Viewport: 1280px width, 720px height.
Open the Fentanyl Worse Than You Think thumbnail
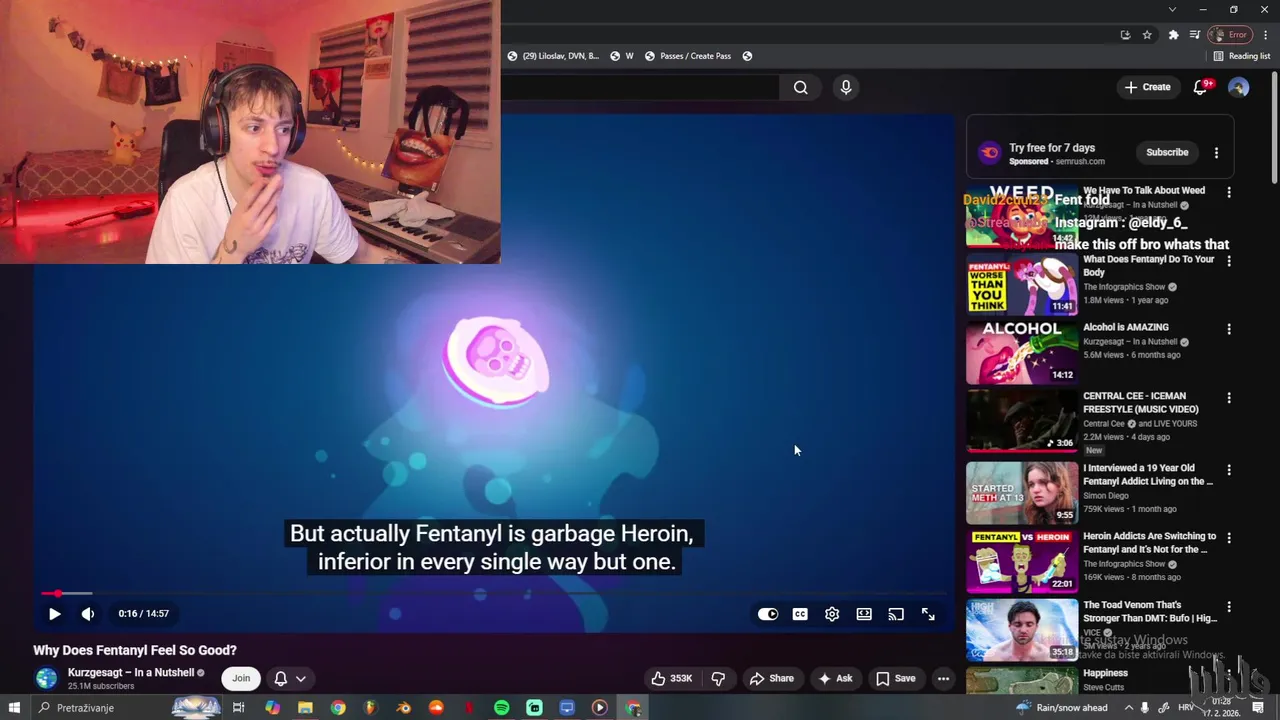point(1022,285)
